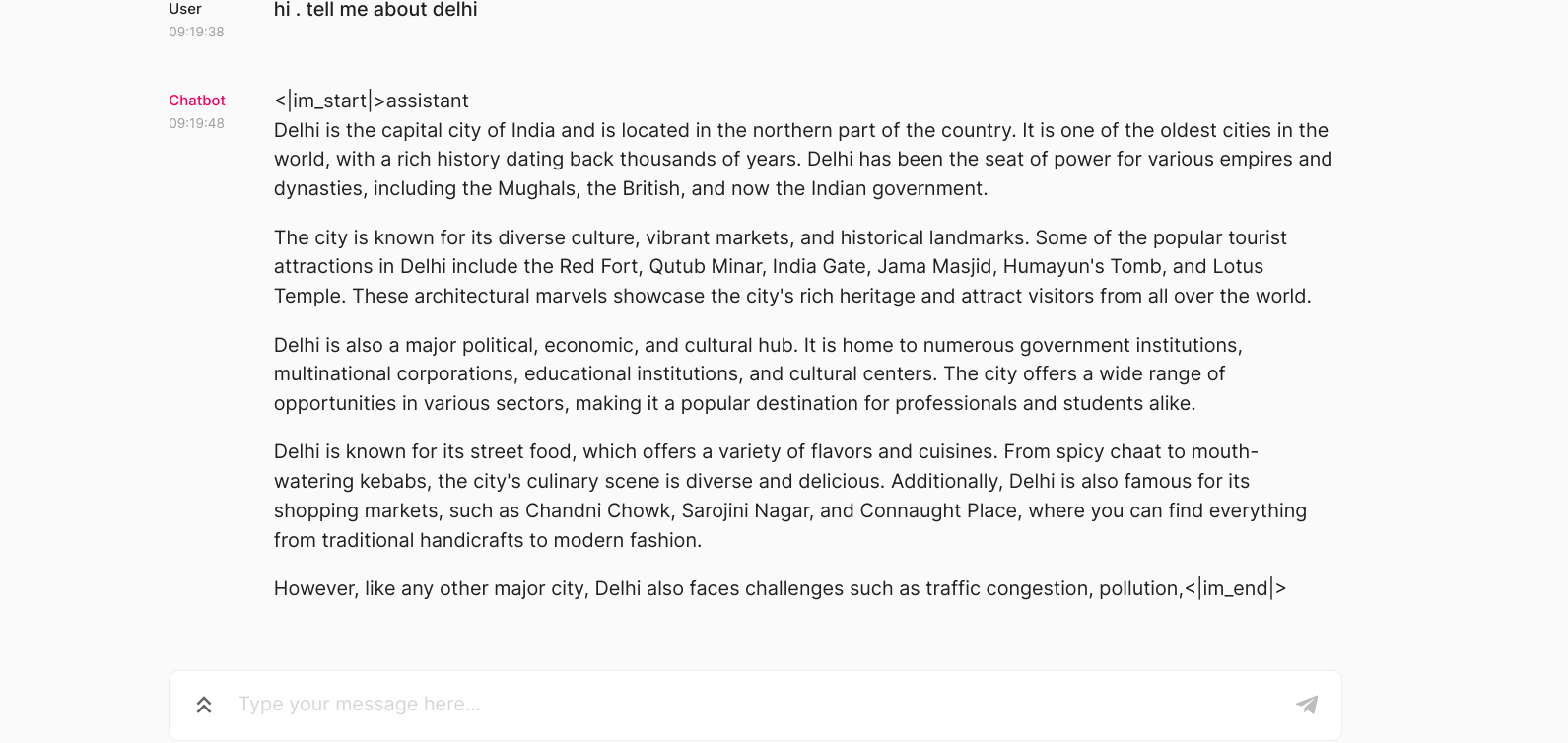Click the '<|im_end|>' token at response end
Viewport: 1568px width, 743px height.
1236,588
